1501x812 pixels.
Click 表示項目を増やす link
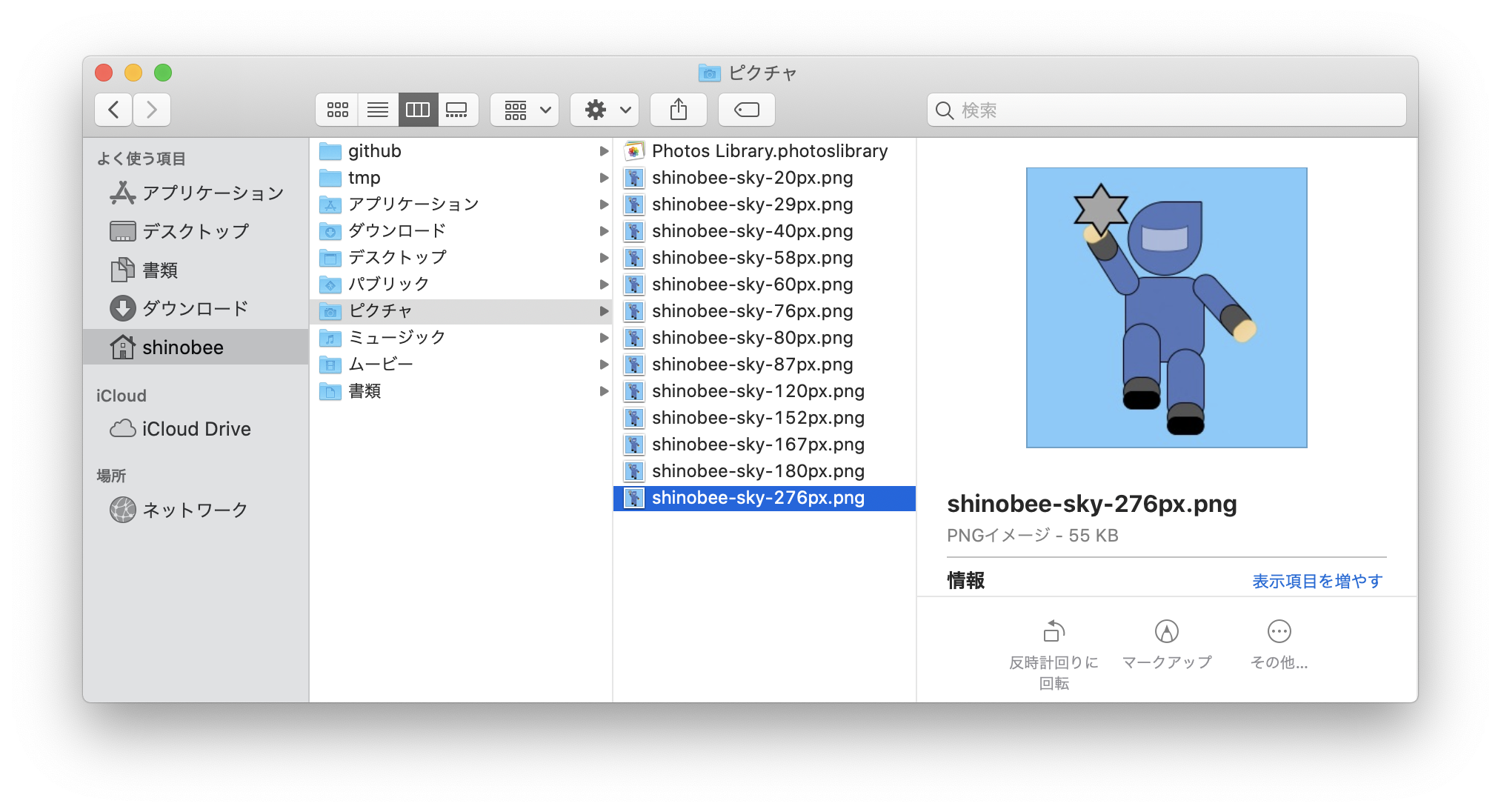tap(1317, 581)
